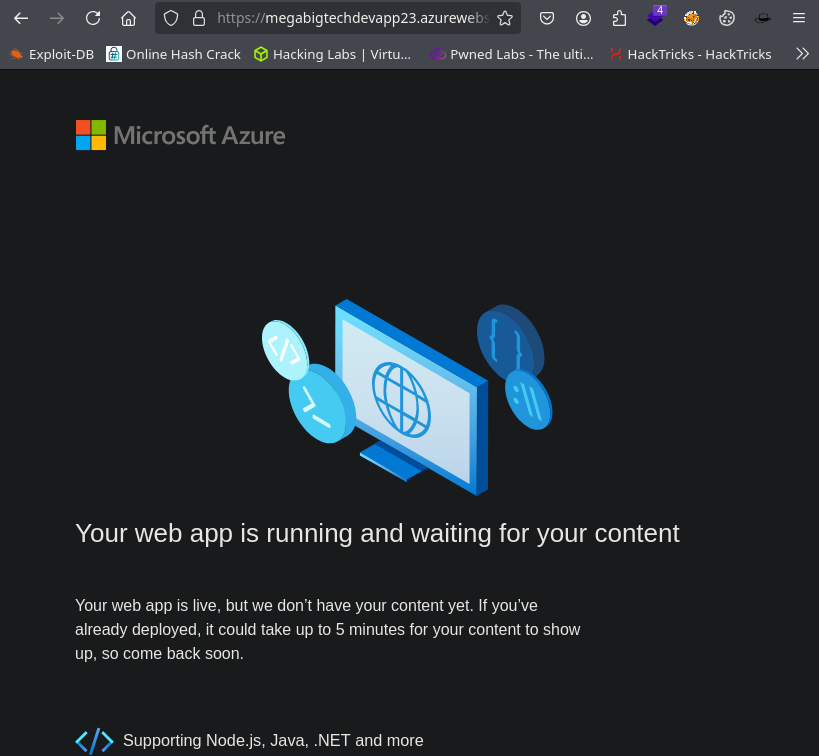819x756 pixels.
Task: Click the shield tracking protection icon
Action: (x=171, y=18)
